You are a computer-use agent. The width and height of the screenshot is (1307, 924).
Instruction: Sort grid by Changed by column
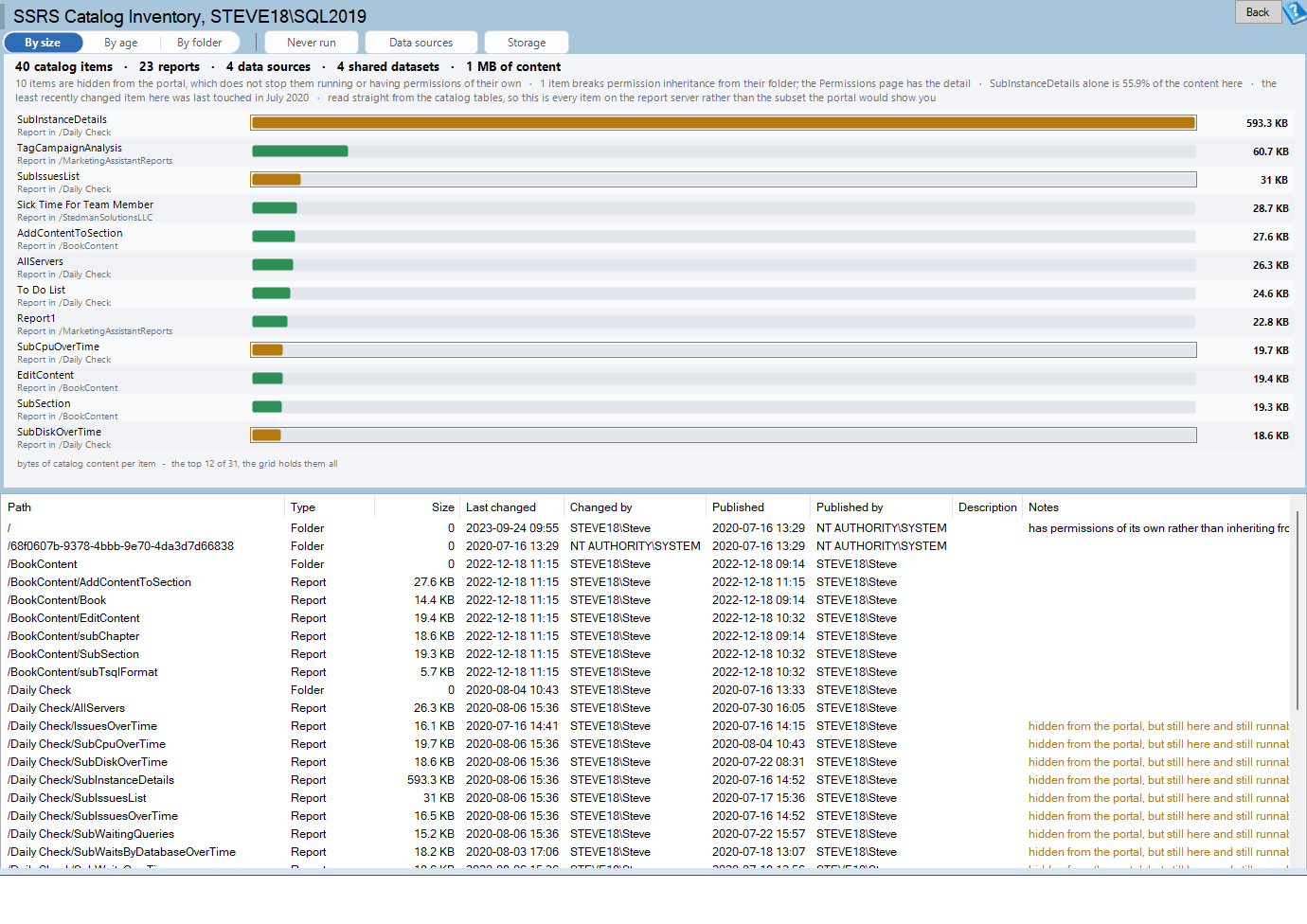(635, 507)
